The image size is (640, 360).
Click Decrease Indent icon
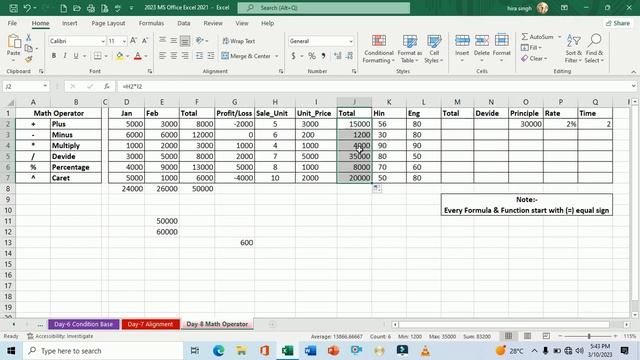click(x=199, y=56)
